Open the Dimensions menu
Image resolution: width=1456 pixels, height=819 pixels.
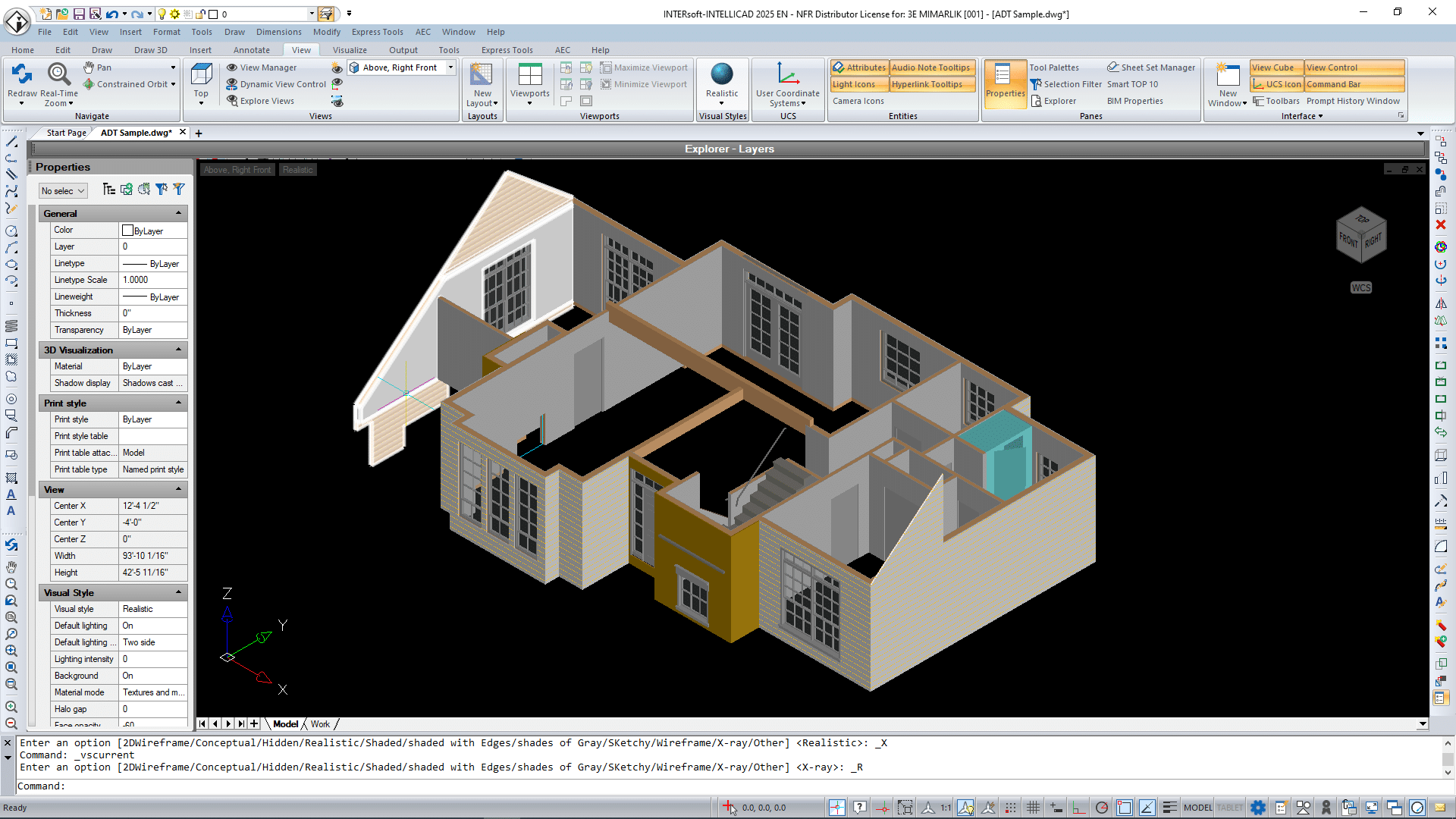click(278, 31)
